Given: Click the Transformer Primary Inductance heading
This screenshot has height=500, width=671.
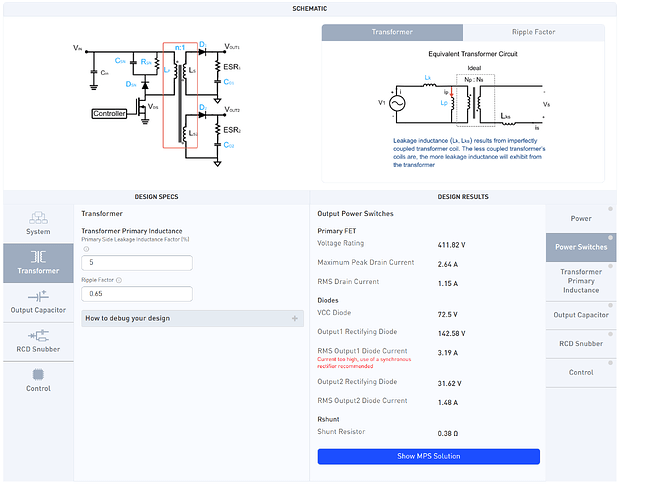Looking at the screenshot, I should [x=132, y=231].
